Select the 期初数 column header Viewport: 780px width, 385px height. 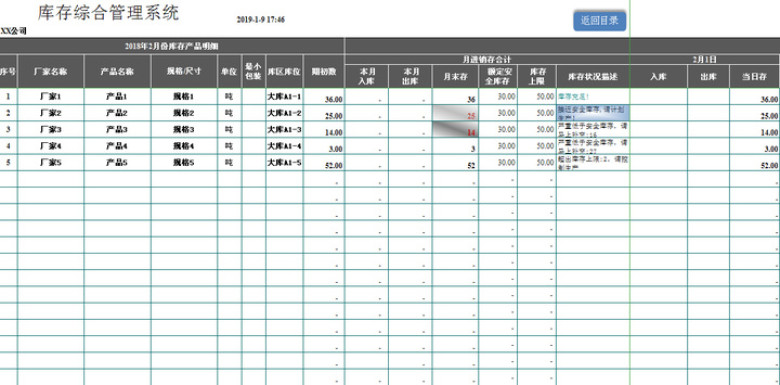[324, 71]
